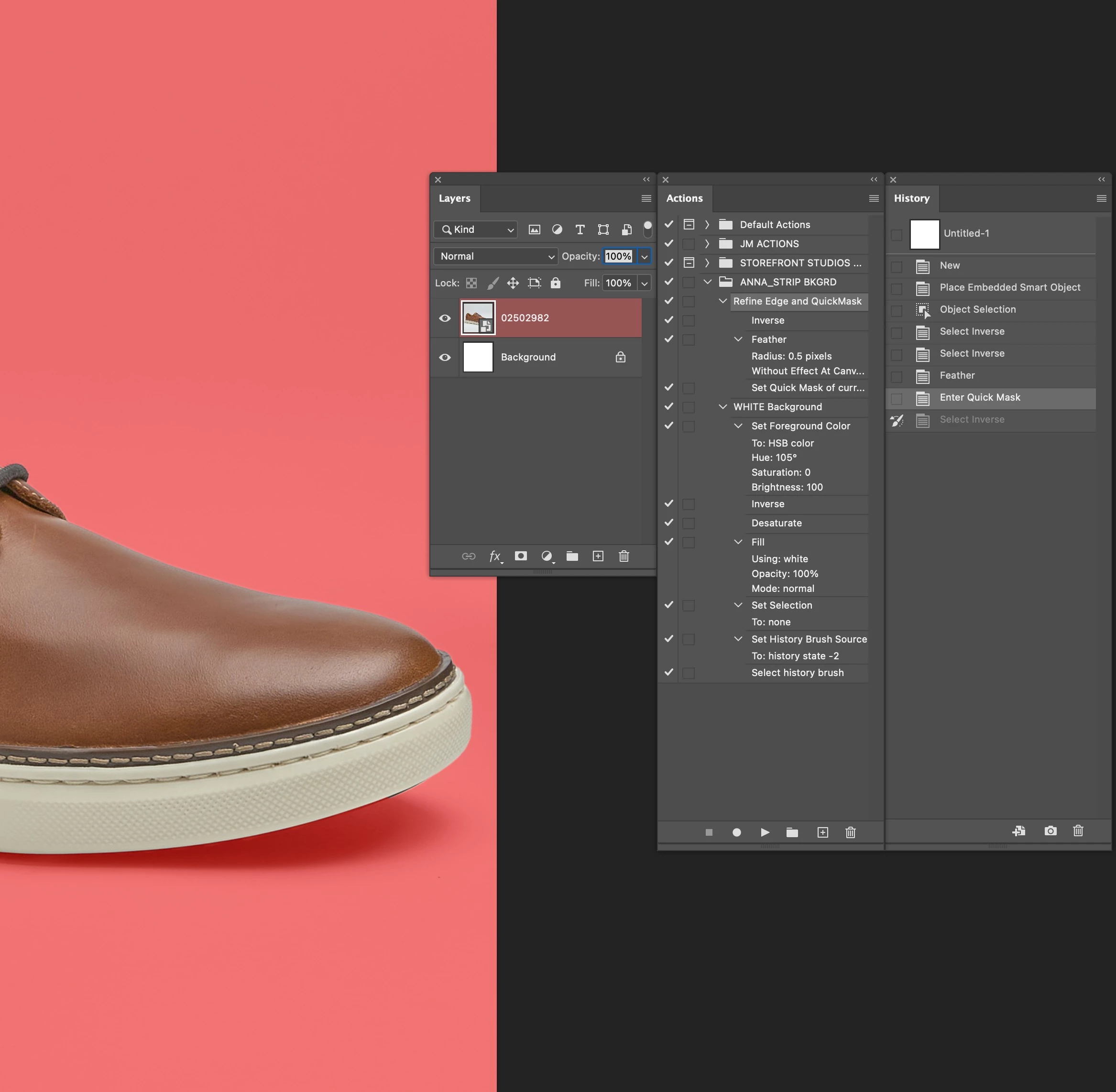Expand the Default Actions set
The width and height of the screenshot is (1116, 1092).
707,225
